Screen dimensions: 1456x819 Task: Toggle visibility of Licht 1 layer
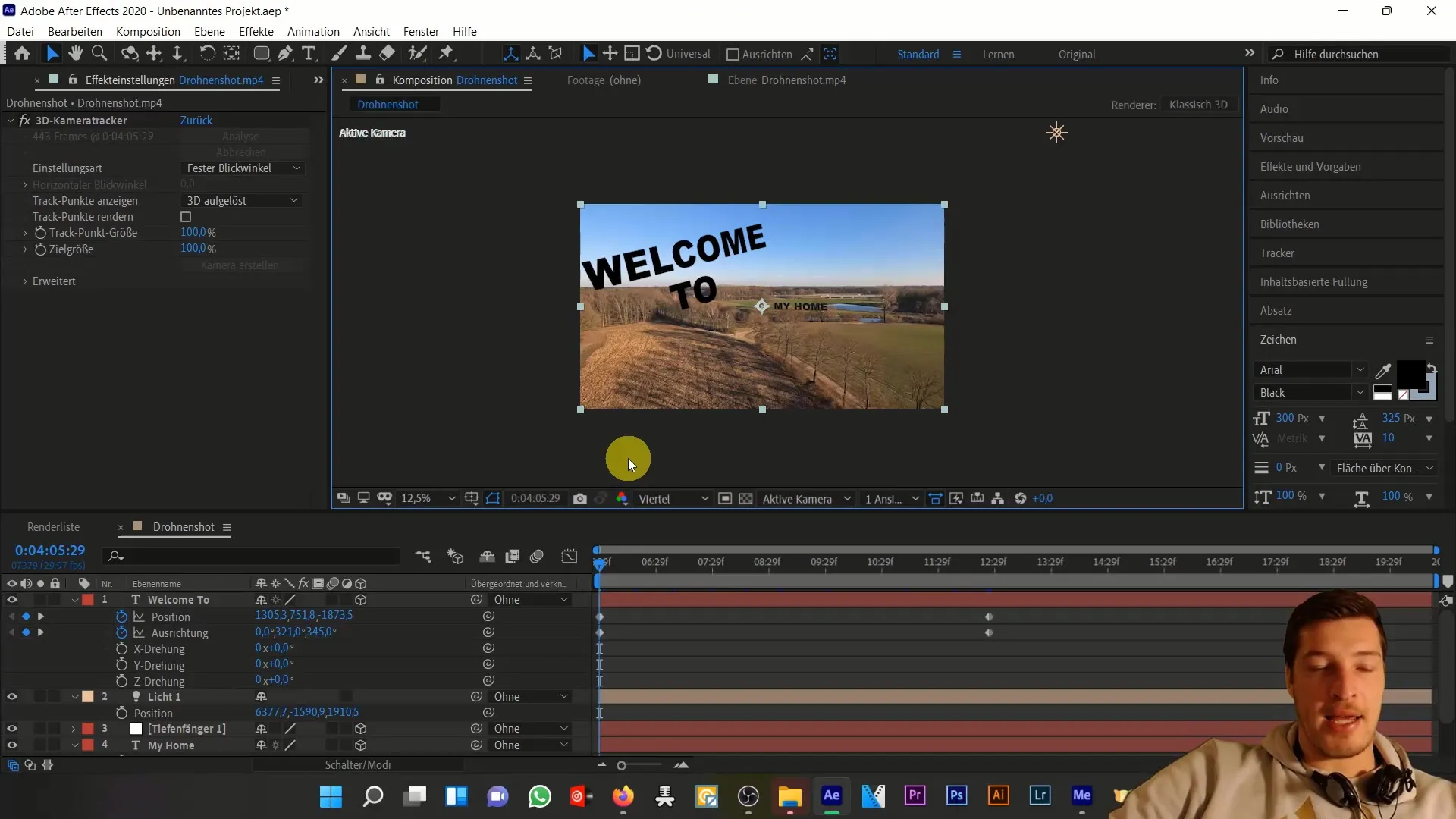pyautogui.click(x=12, y=696)
